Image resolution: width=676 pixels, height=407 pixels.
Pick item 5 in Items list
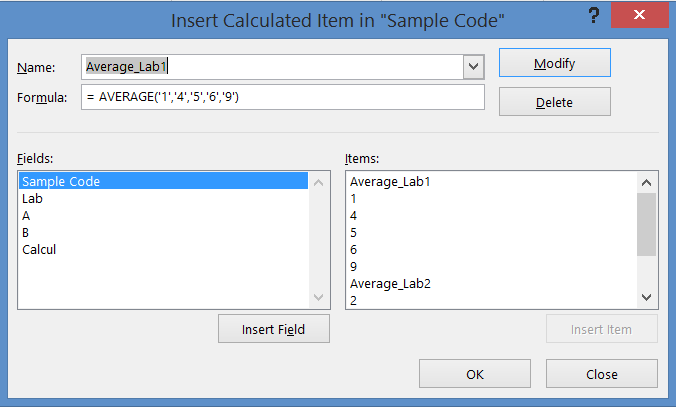pos(355,232)
